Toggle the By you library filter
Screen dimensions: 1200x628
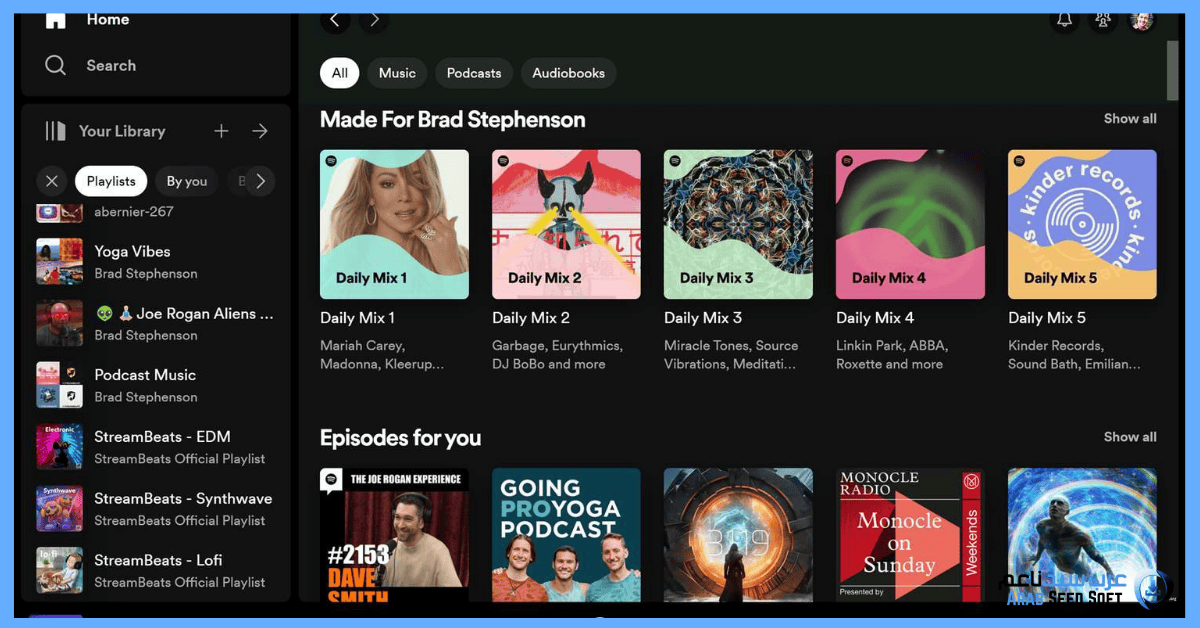[x=187, y=181]
